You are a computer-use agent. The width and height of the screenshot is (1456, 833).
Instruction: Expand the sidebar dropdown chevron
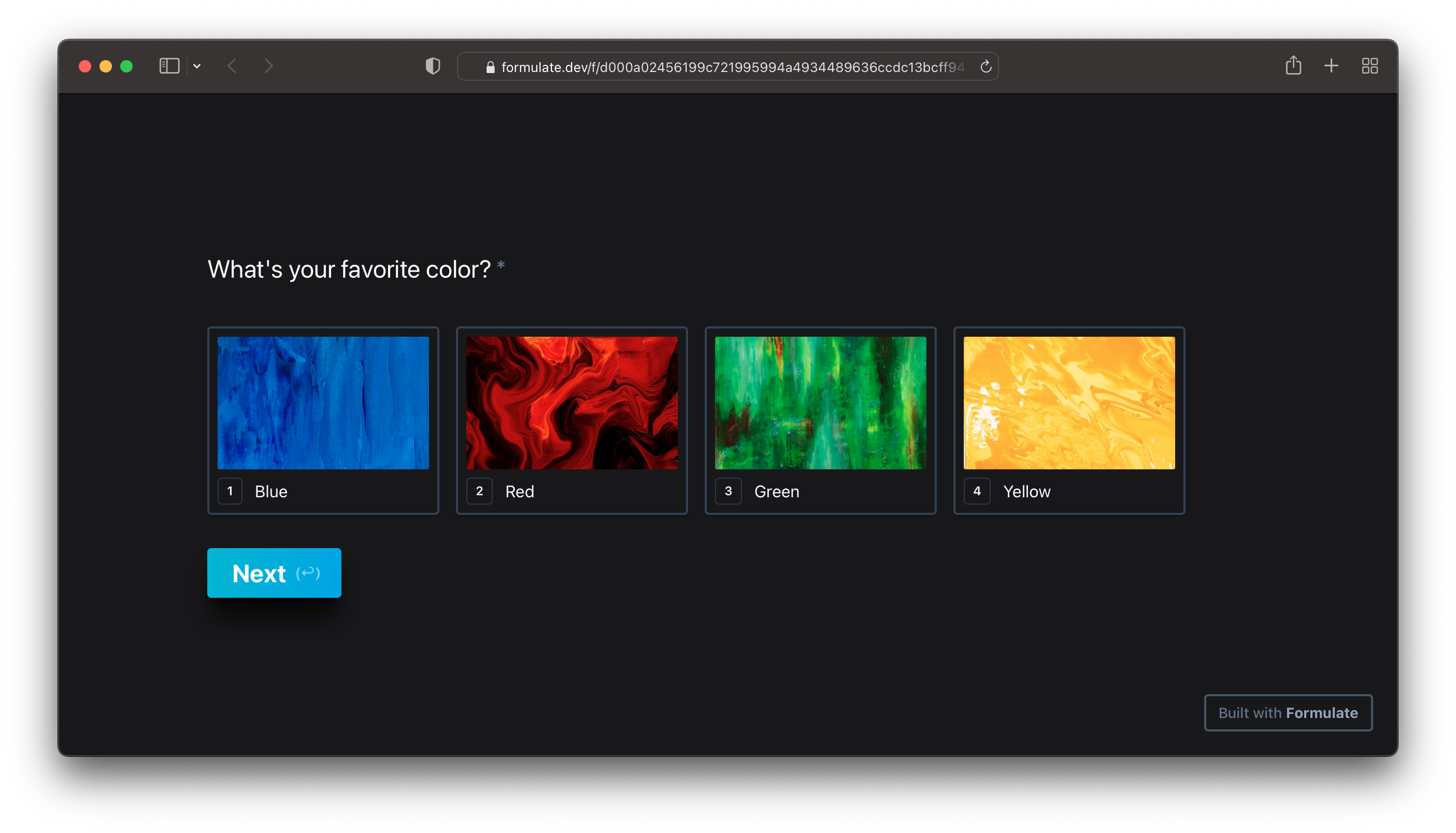[x=197, y=66]
